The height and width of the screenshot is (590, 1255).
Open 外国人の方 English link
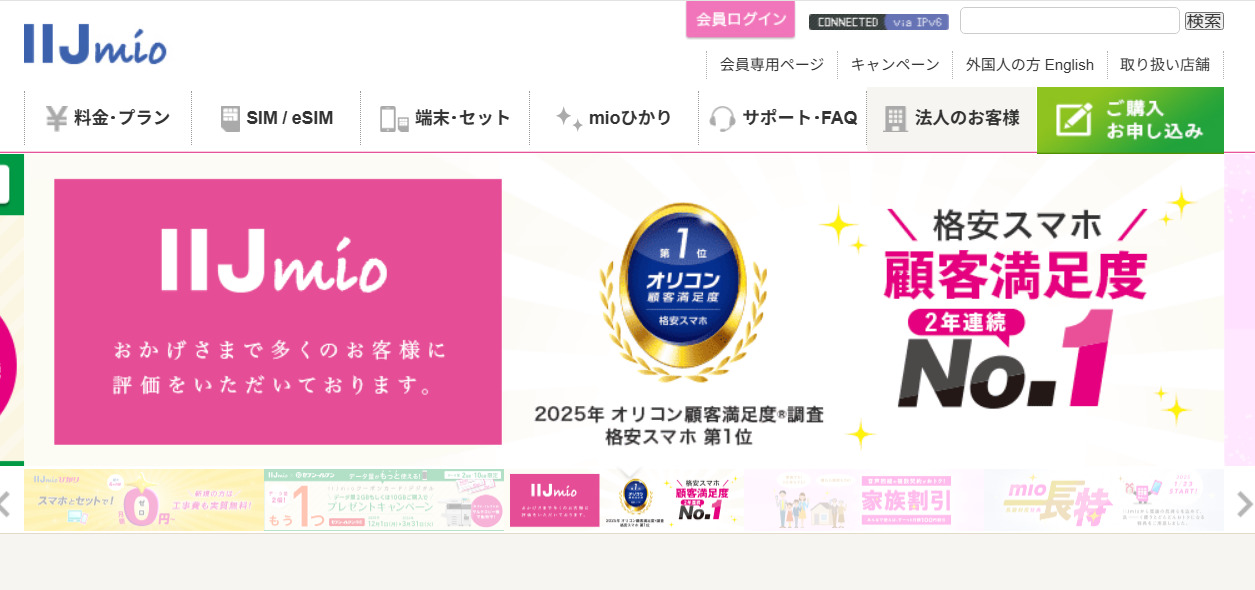(1030, 64)
